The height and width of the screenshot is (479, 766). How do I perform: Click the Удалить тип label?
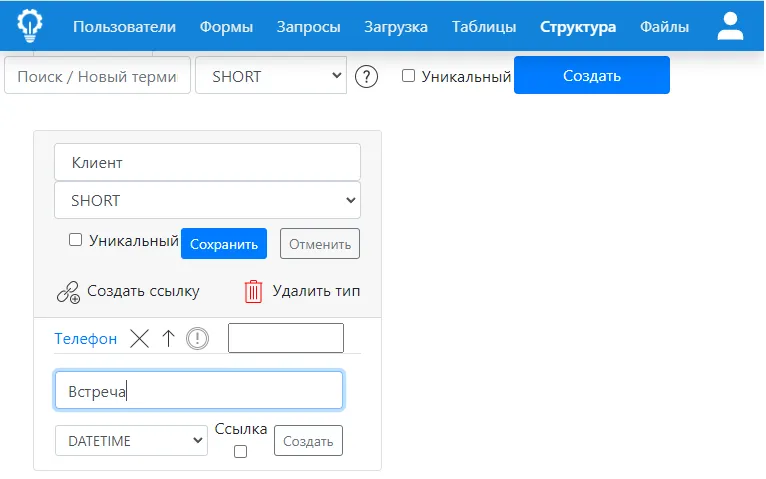tap(316, 291)
